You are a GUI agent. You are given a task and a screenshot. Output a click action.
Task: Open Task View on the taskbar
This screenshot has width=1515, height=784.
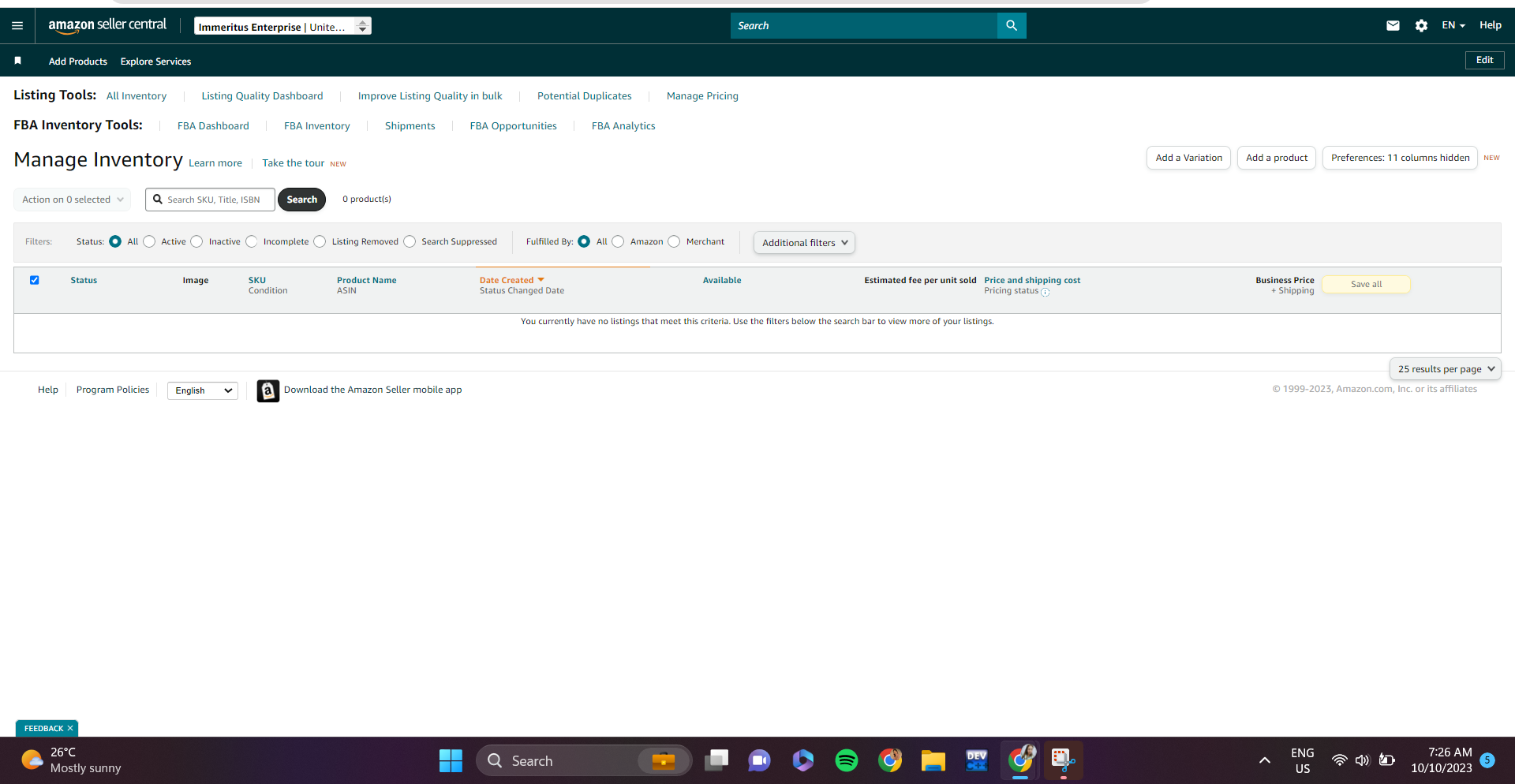coord(716,761)
